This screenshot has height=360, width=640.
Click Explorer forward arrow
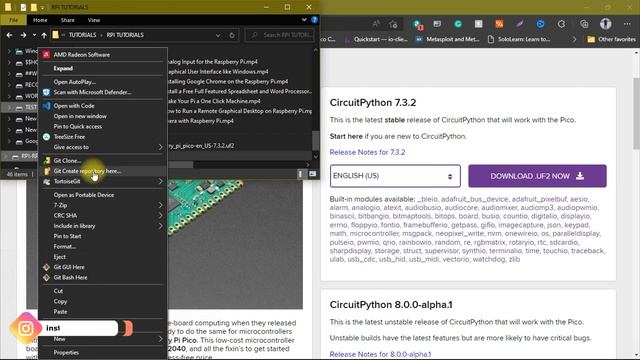pos(23,35)
